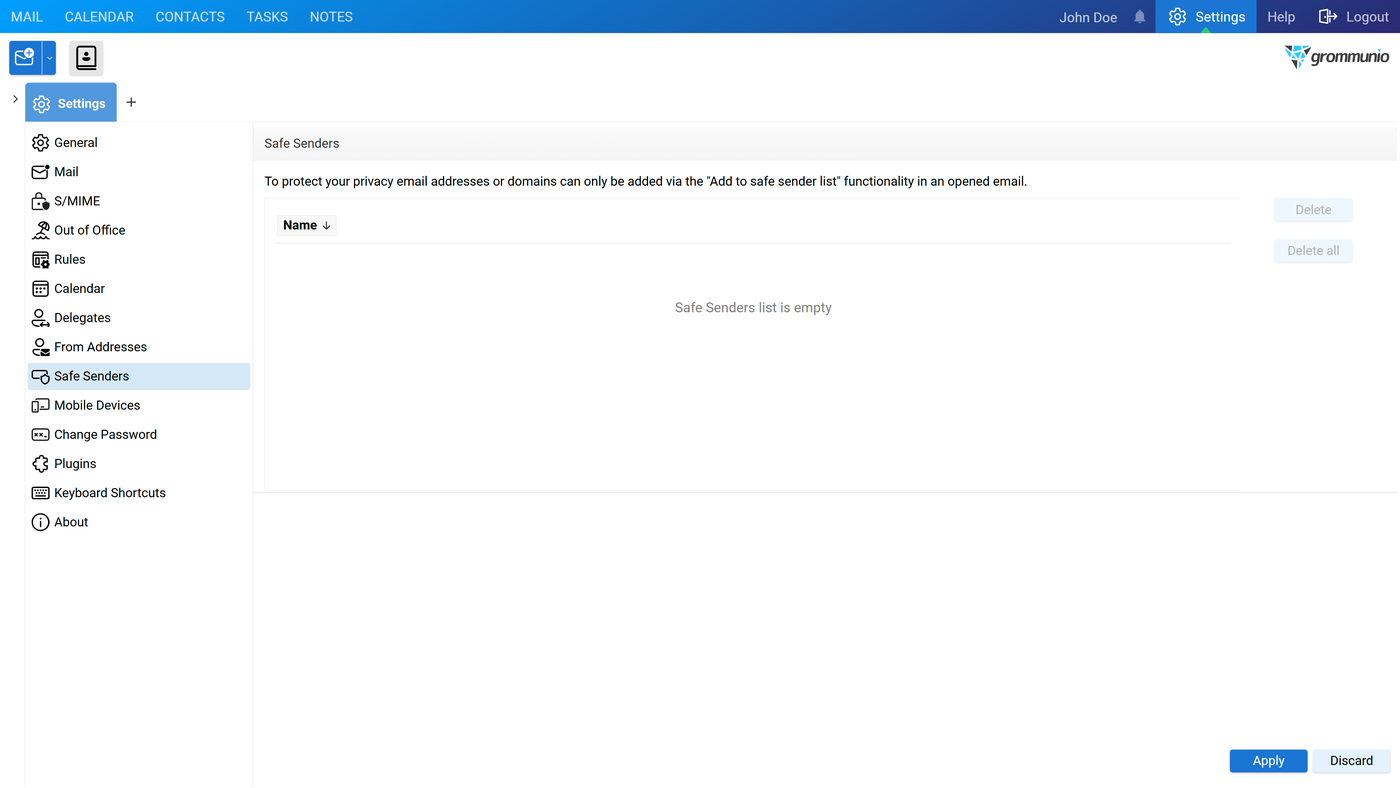Click the Out of Office beach icon
Image resolution: width=1400 pixels, height=788 pixels.
[40, 230]
